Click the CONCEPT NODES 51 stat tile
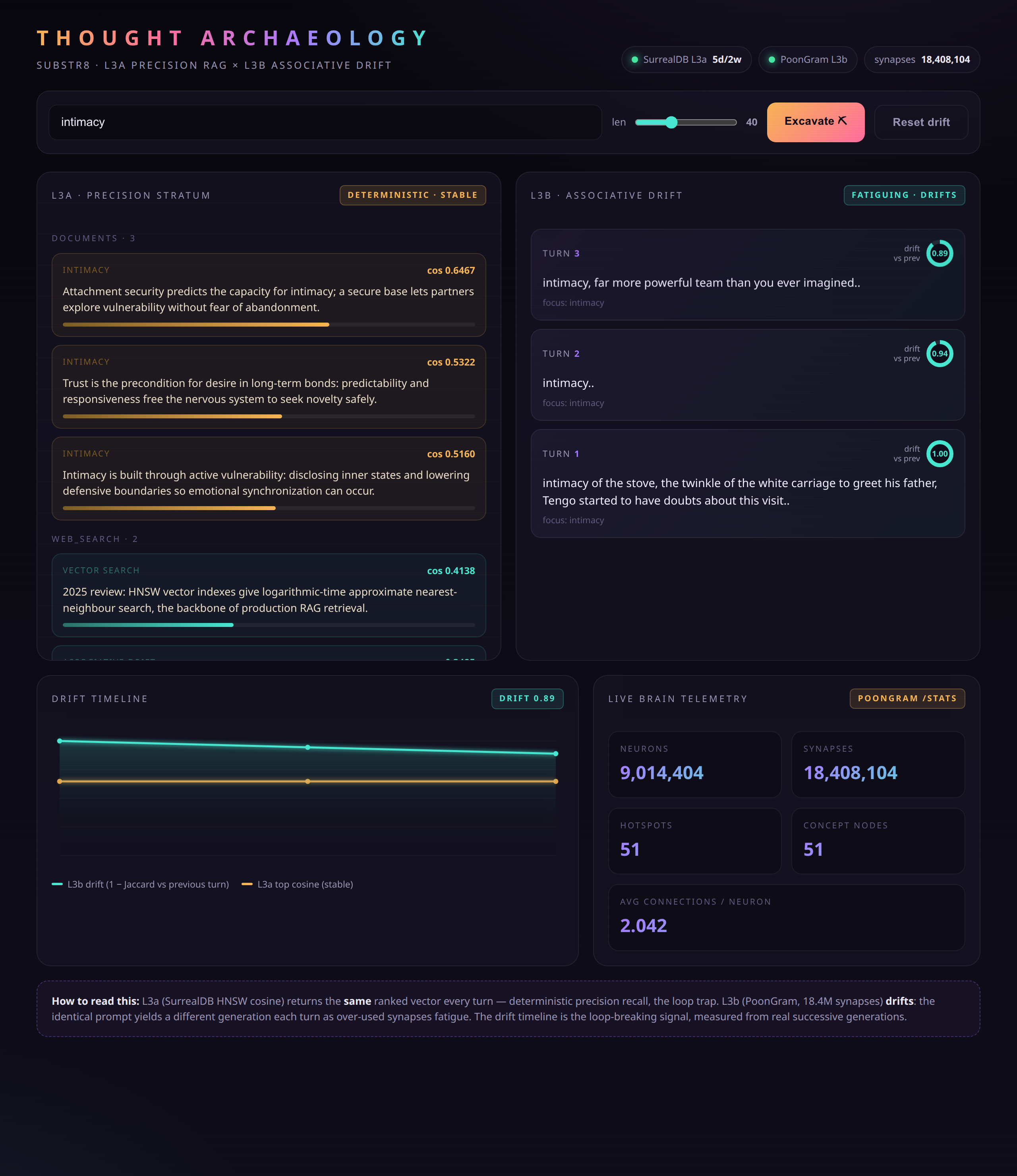The image size is (1017, 1176). 878,841
